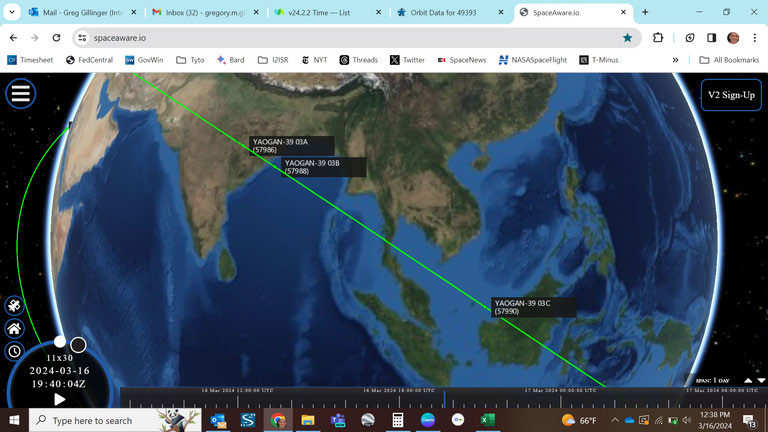This screenshot has height=432, width=768.
Task: Toggle the bookmark star for this page
Action: pos(627,38)
